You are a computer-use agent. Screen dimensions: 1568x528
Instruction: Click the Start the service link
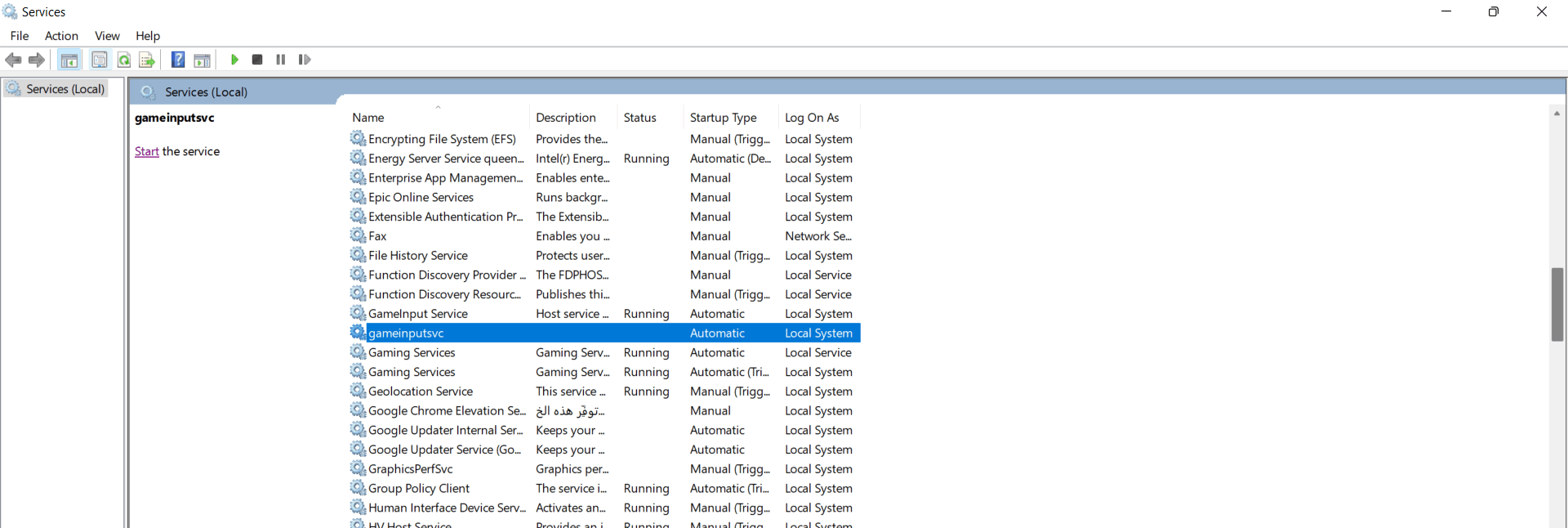pyautogui.click(x=147, y=151)
